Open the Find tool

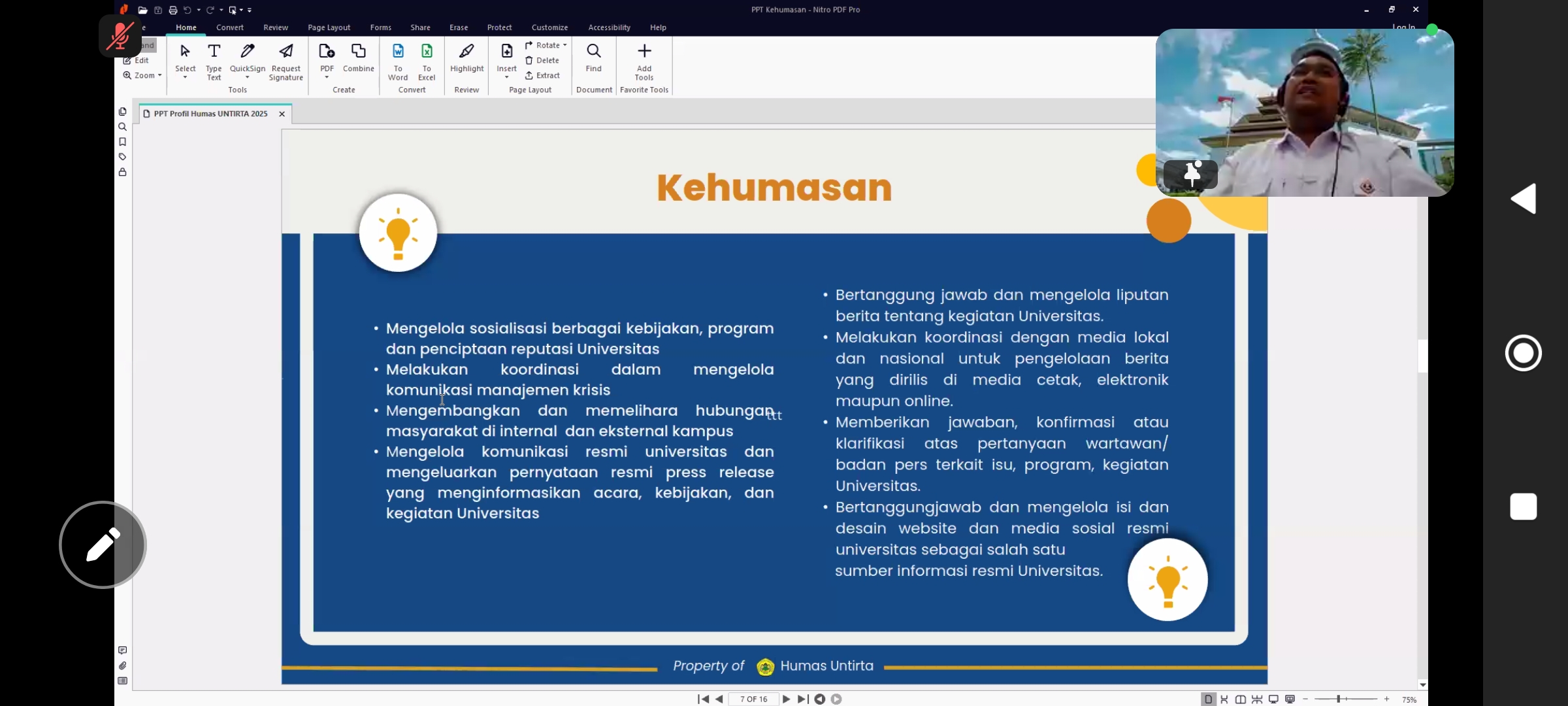click(x=593, y=58)
